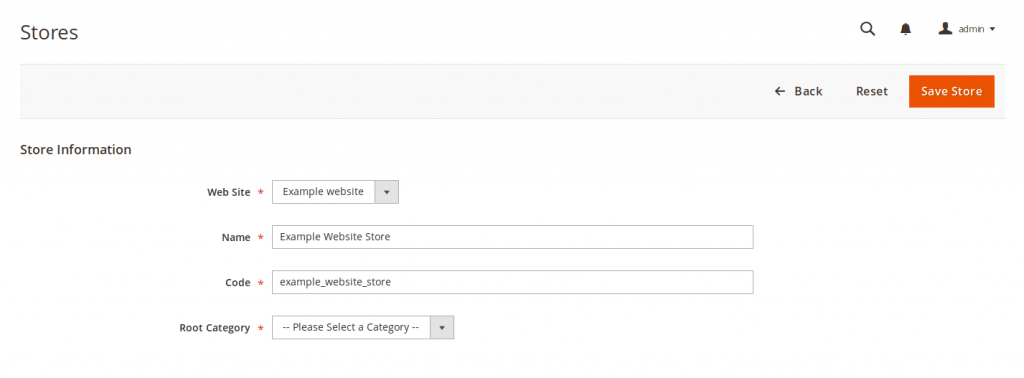Click the Back arrow icon
Image resolution: width=1024 pixels, height=378 pixels.
tap(779, 91)
